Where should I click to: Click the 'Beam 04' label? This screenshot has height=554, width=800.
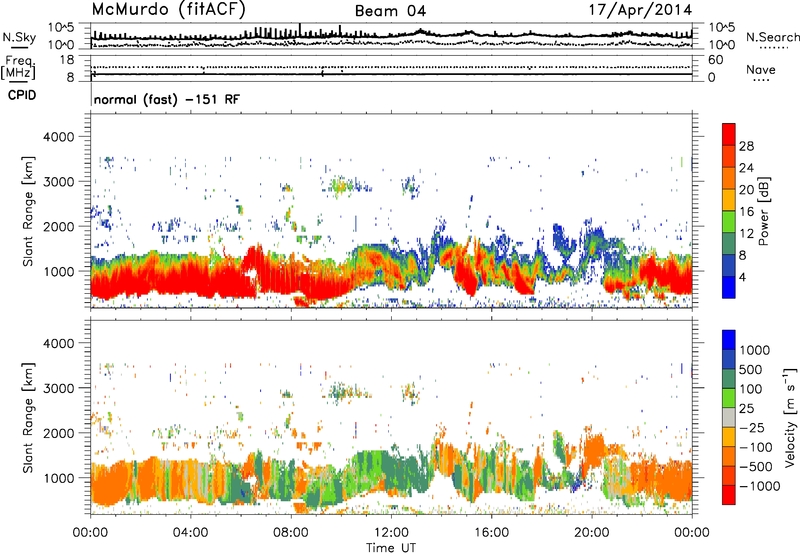[390, 11]
